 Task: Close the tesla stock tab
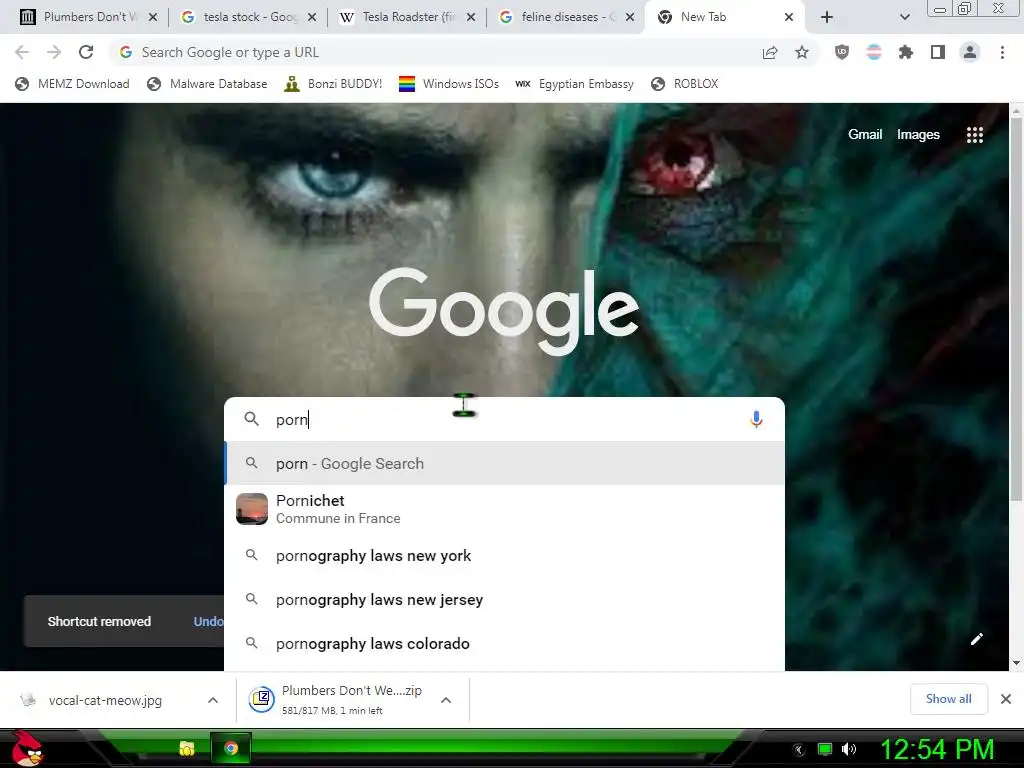click(x=312, y=17)
